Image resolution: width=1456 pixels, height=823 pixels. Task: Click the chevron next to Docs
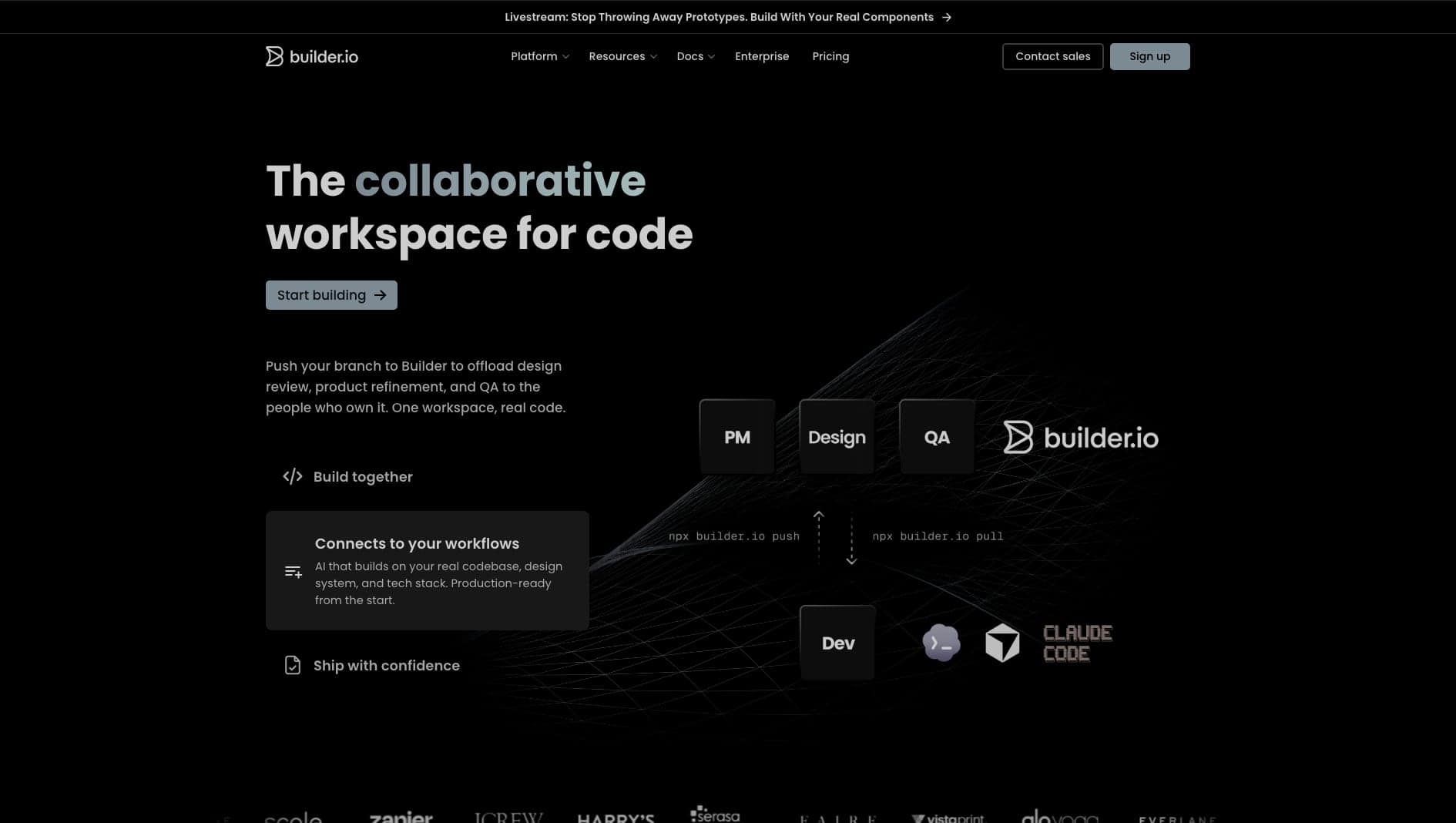coord(711,57)
